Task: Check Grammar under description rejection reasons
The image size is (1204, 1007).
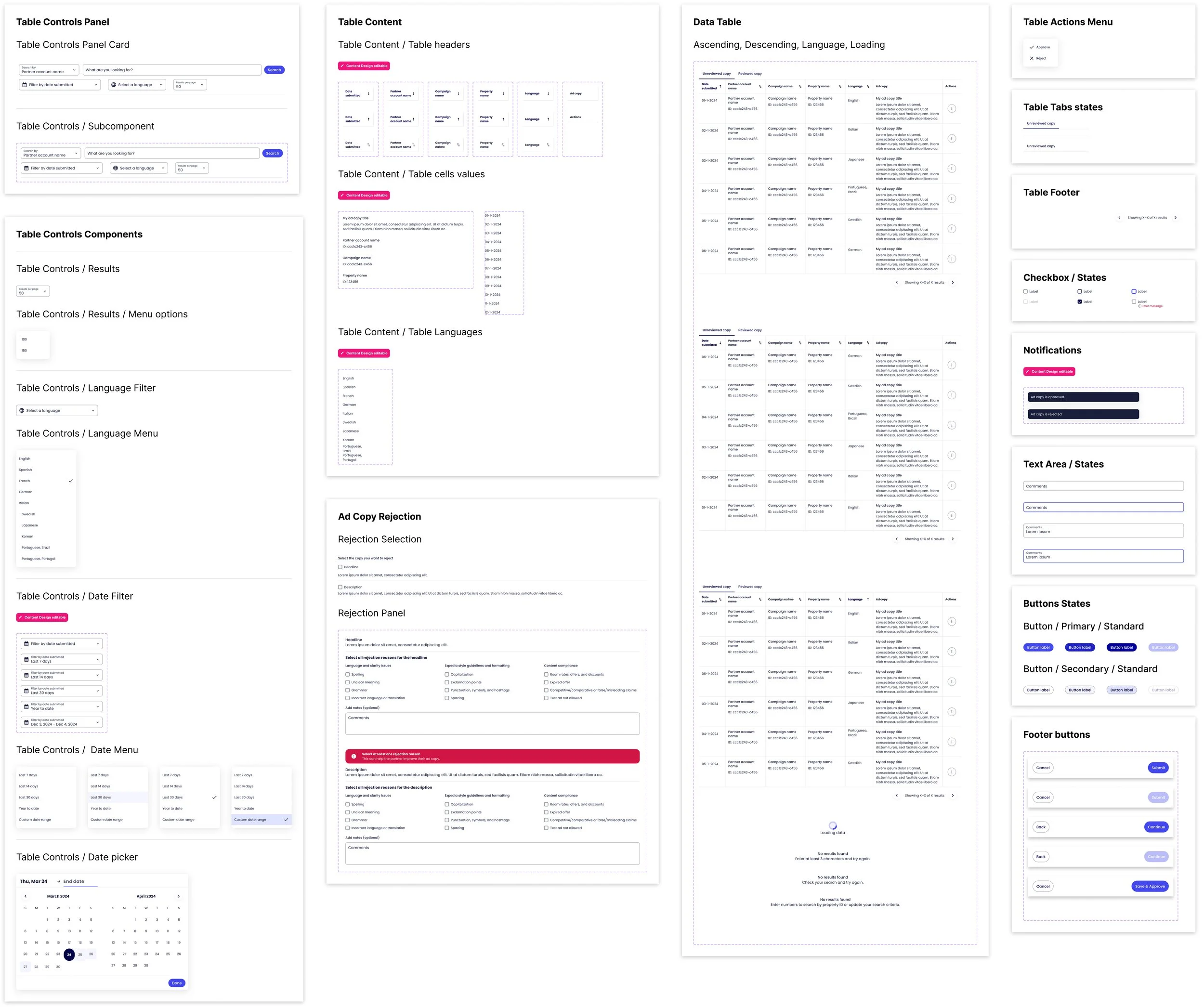Action: [x=347, y=821]
